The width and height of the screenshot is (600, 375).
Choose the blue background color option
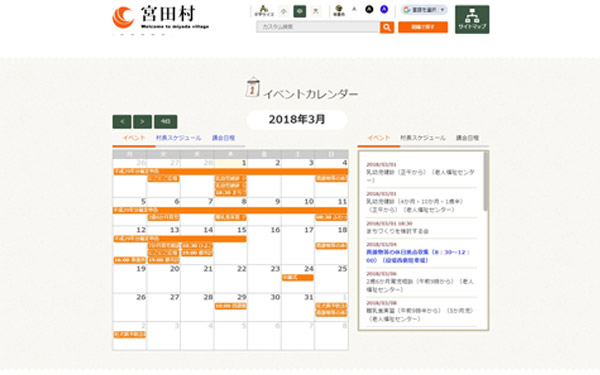pos(384,9)
